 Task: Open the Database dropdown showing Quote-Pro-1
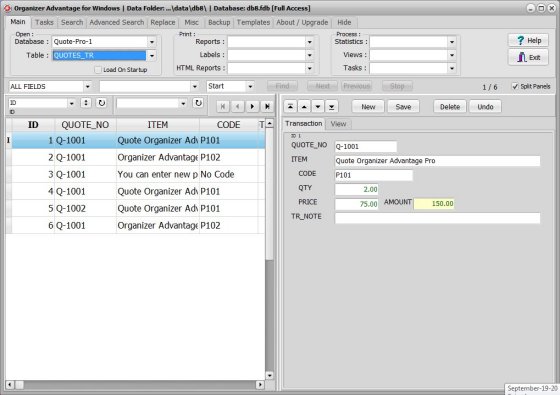152,42
